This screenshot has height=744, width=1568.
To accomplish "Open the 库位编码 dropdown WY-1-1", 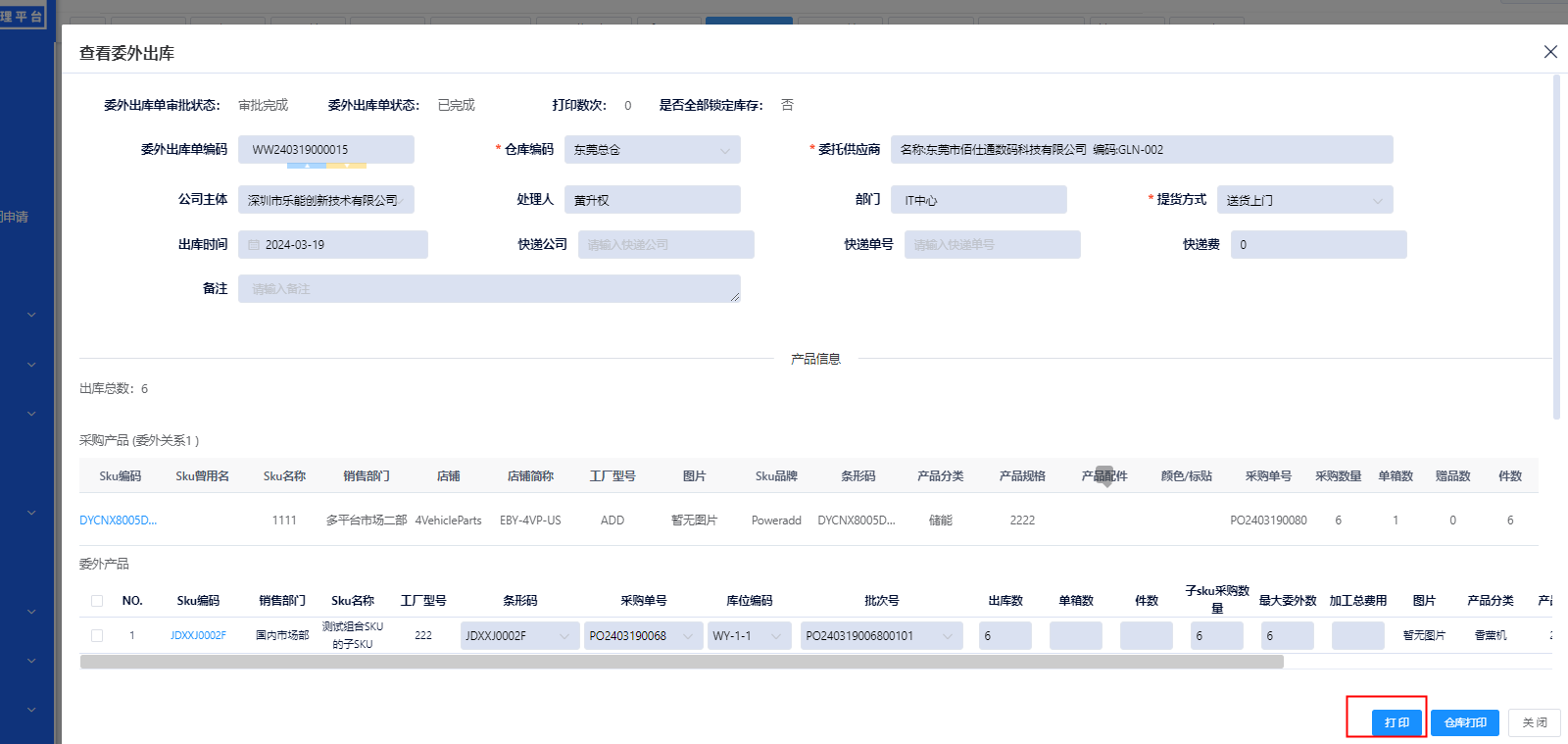I will tap(750, 636).
